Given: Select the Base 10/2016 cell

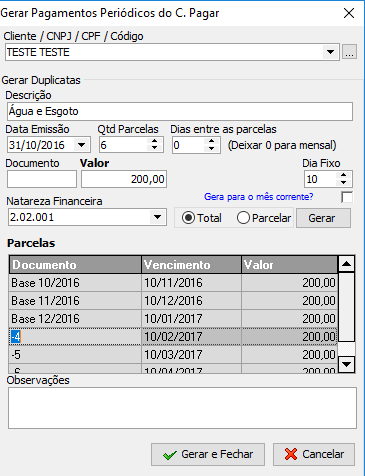Looking at the screenshot, I should 75,283.
